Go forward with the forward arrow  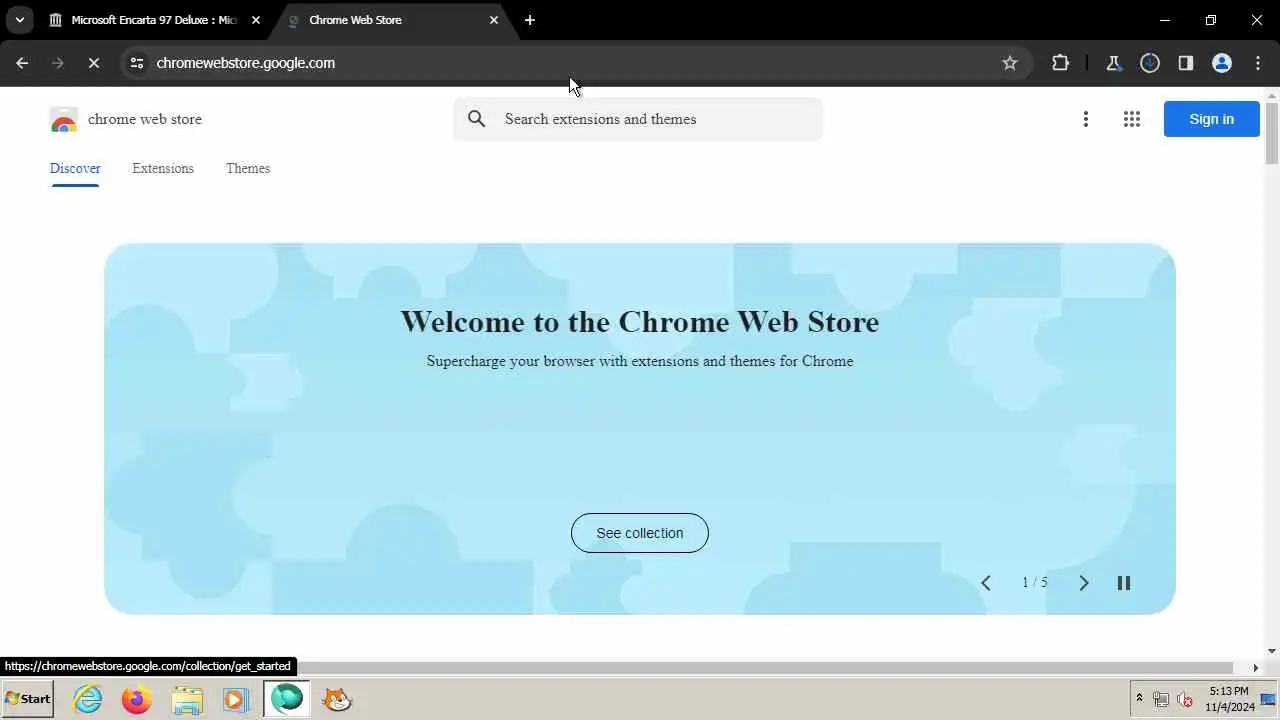(x=57, y=63)
